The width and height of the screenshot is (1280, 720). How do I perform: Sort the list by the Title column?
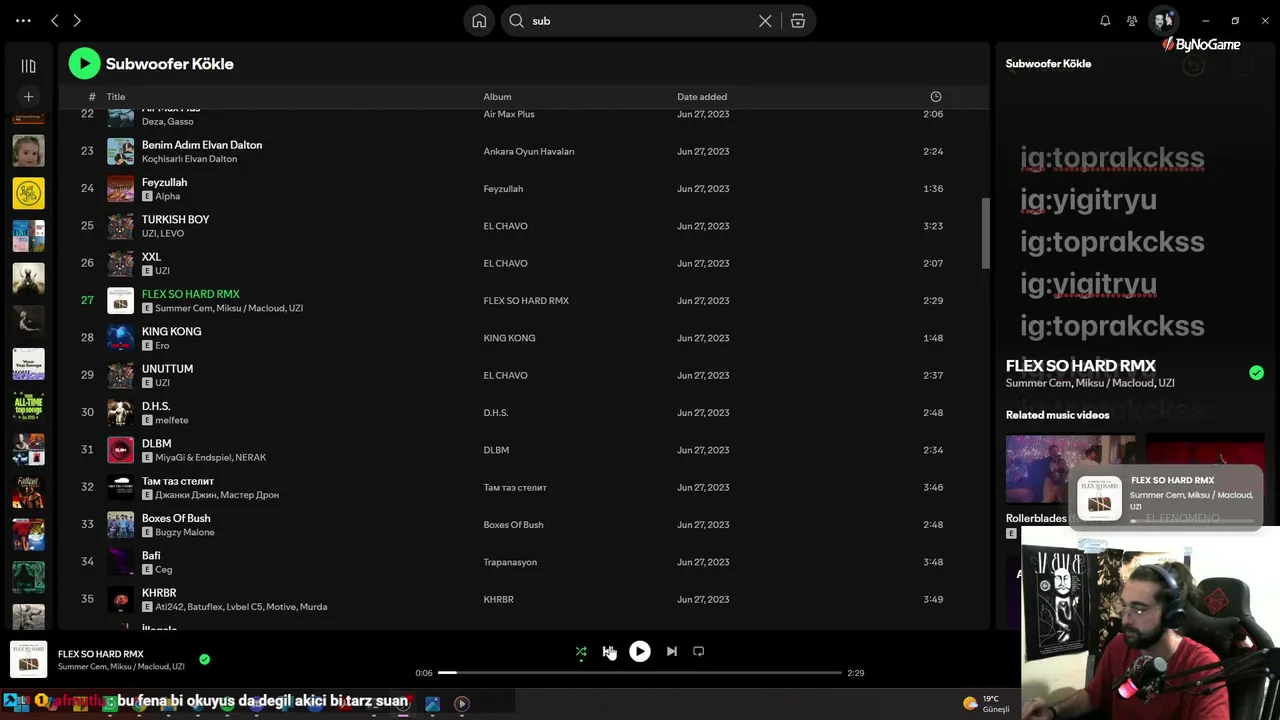click(116, 97)
